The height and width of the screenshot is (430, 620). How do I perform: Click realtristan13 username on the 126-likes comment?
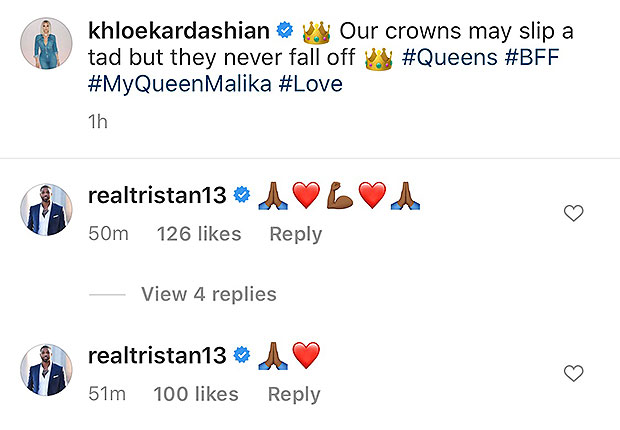[x=157, y=195]
